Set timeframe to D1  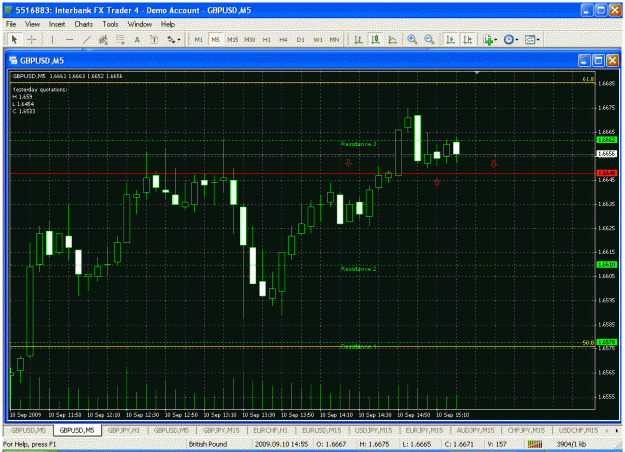coord(301,39)
